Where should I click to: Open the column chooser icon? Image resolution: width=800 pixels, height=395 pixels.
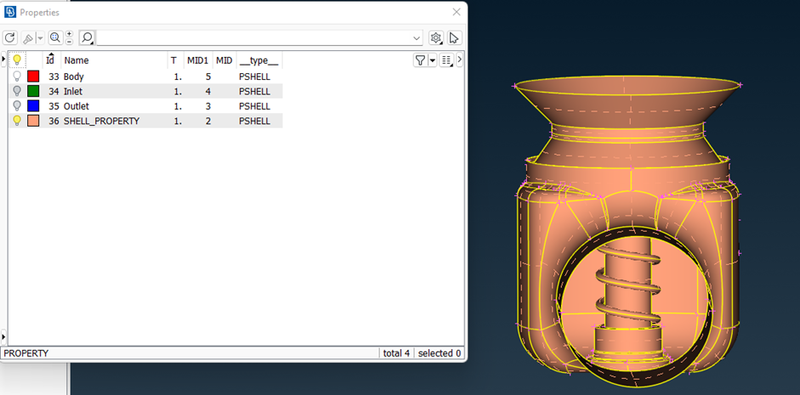(x=446, y=60)
